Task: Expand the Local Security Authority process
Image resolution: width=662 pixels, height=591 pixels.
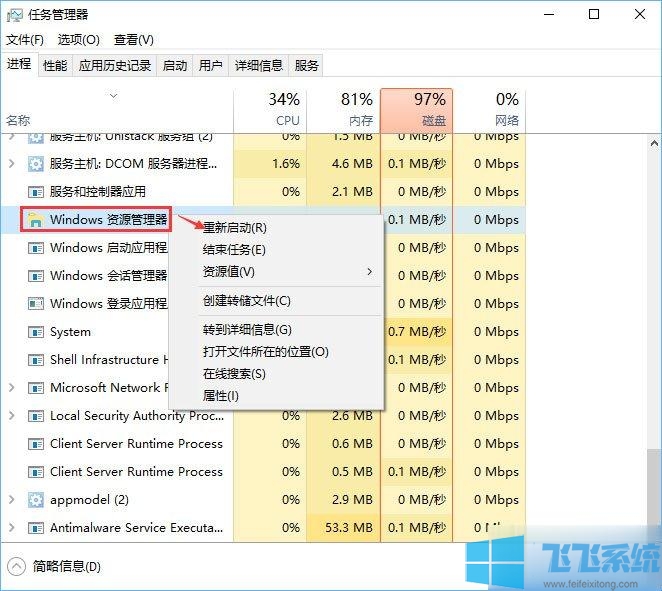Action: (x=12, y=415)
